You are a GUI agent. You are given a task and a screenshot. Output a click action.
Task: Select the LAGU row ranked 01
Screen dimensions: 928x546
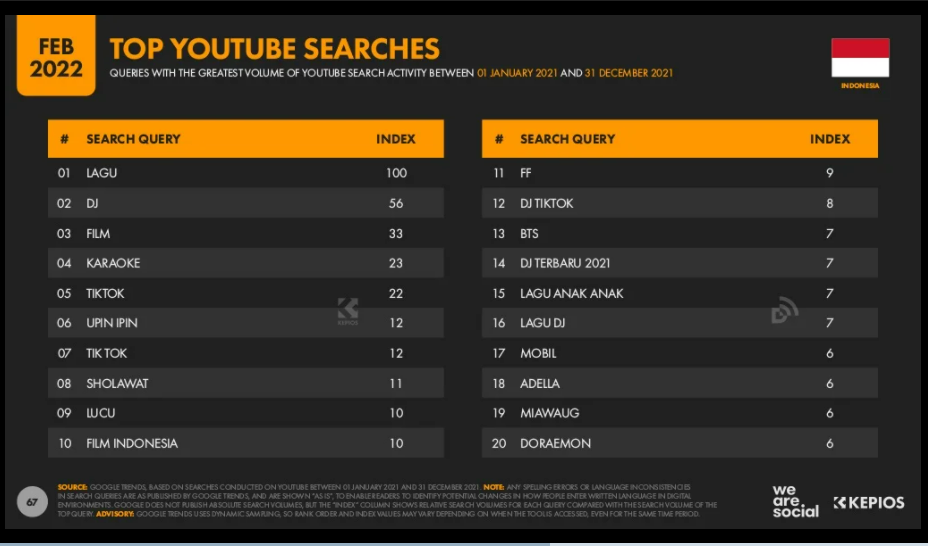246,173
